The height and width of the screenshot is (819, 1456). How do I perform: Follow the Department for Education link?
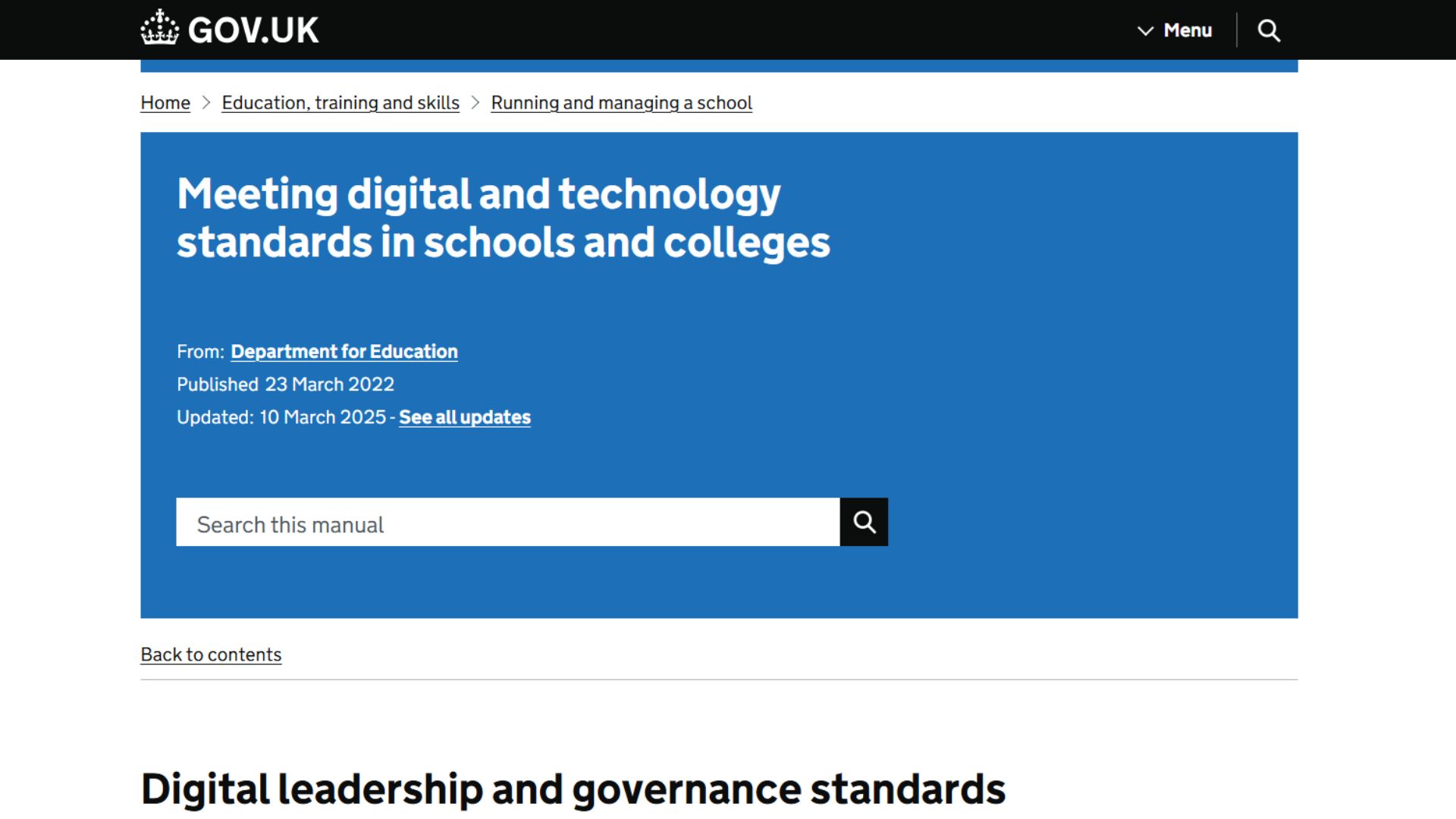(x=344, y=351)
